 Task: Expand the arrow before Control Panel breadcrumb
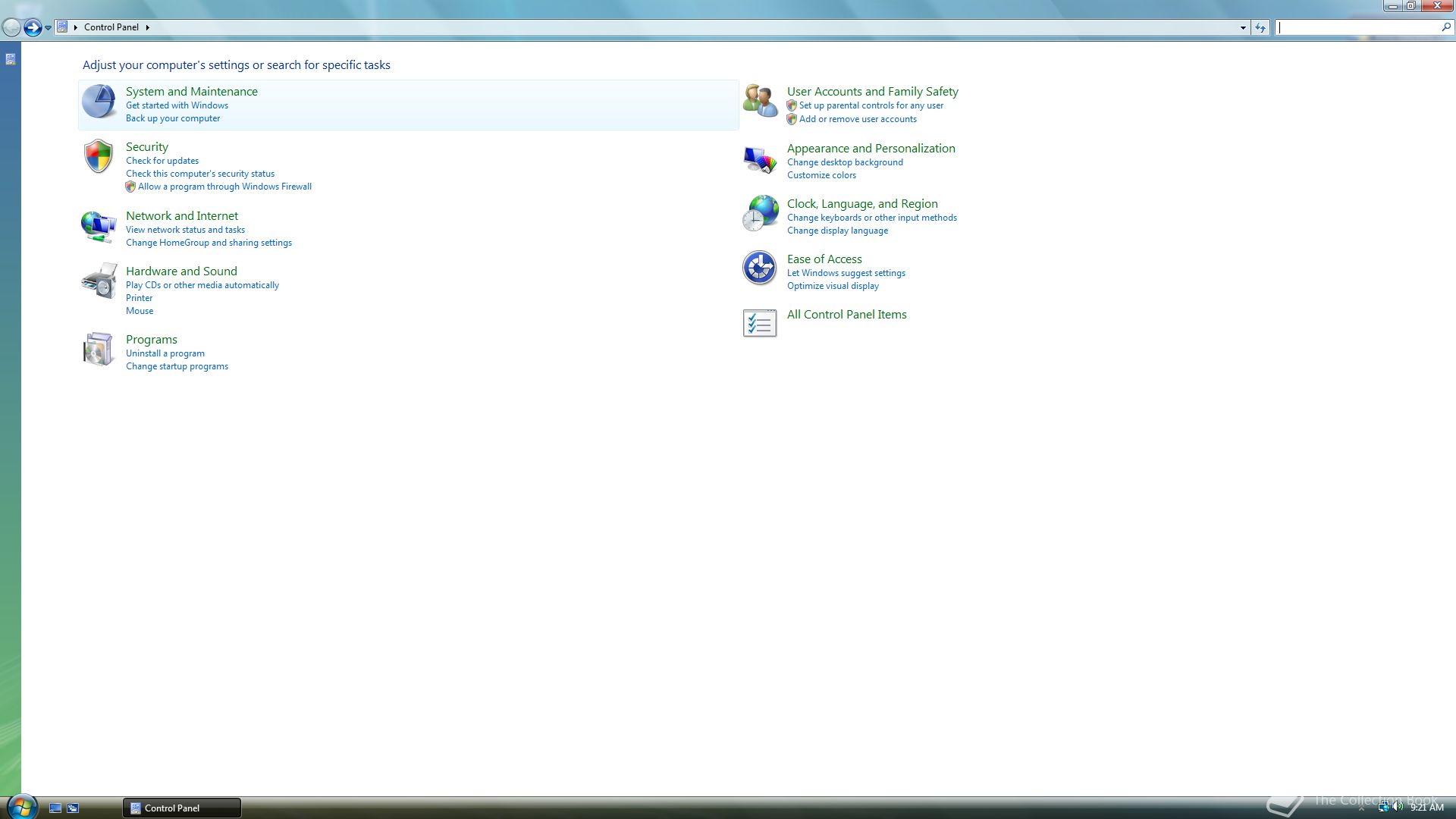[x=76, y=27]
